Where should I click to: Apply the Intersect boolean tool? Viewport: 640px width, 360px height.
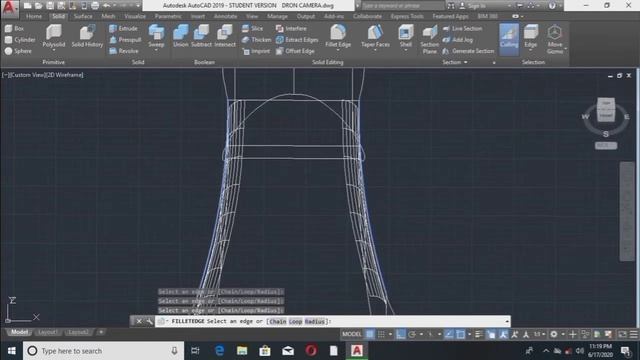225,36
